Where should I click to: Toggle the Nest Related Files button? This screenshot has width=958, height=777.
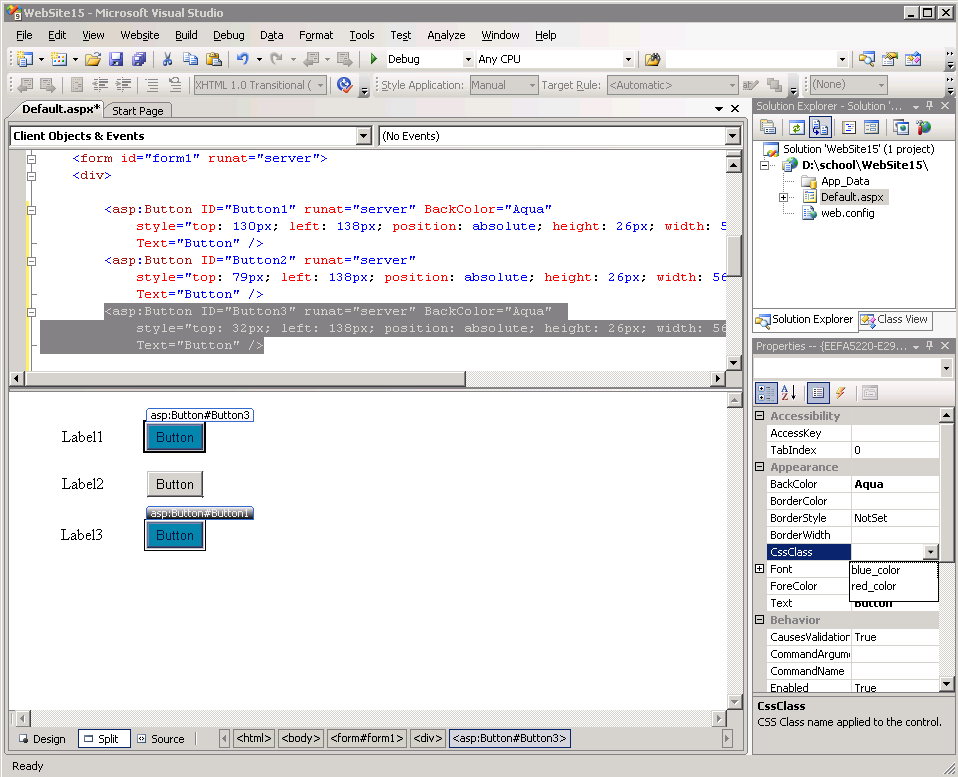tap(820, 127)
